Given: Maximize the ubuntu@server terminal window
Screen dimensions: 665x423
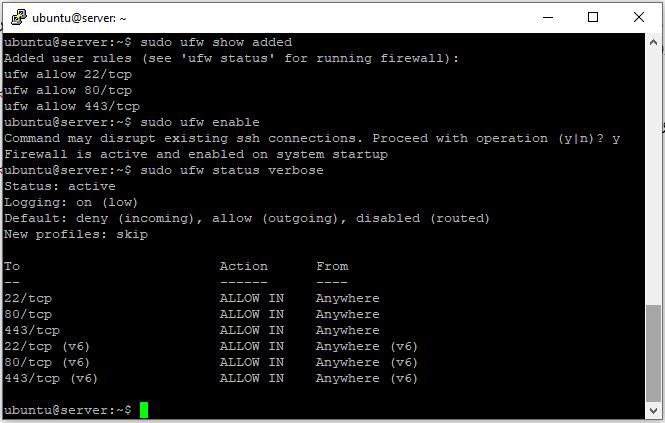Looking at the screenshot, I should pyautogui.click(x=593, y=17).
